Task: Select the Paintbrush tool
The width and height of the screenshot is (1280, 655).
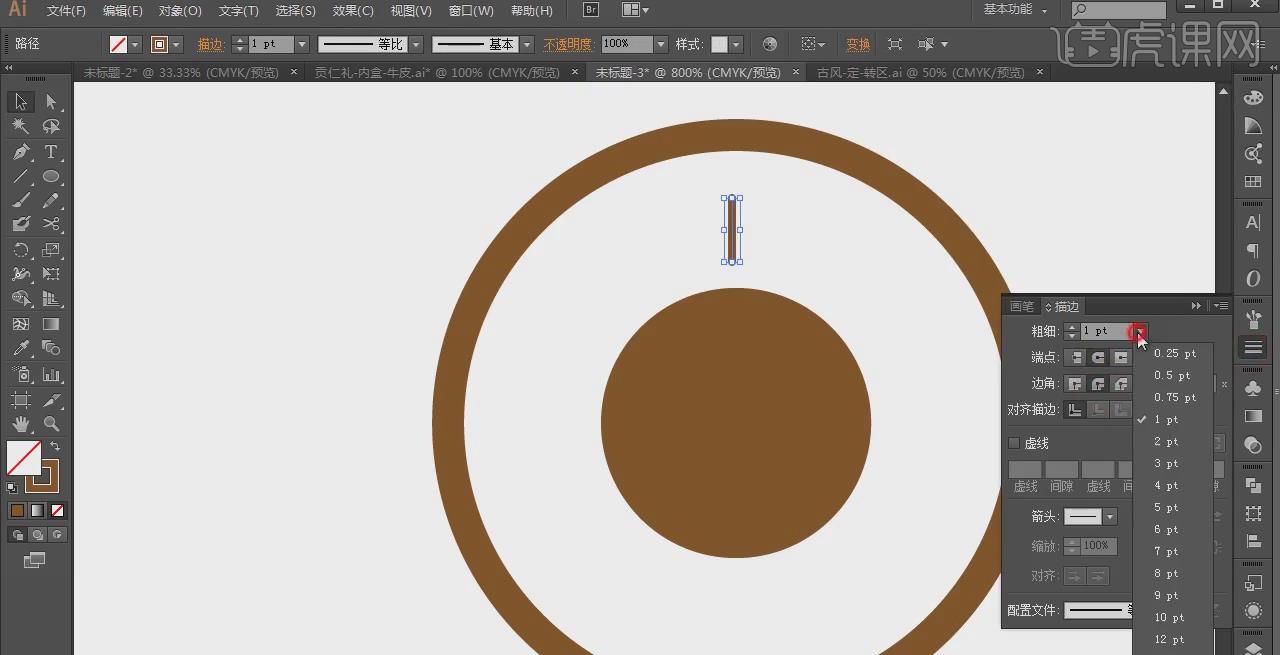Action: 21,201
